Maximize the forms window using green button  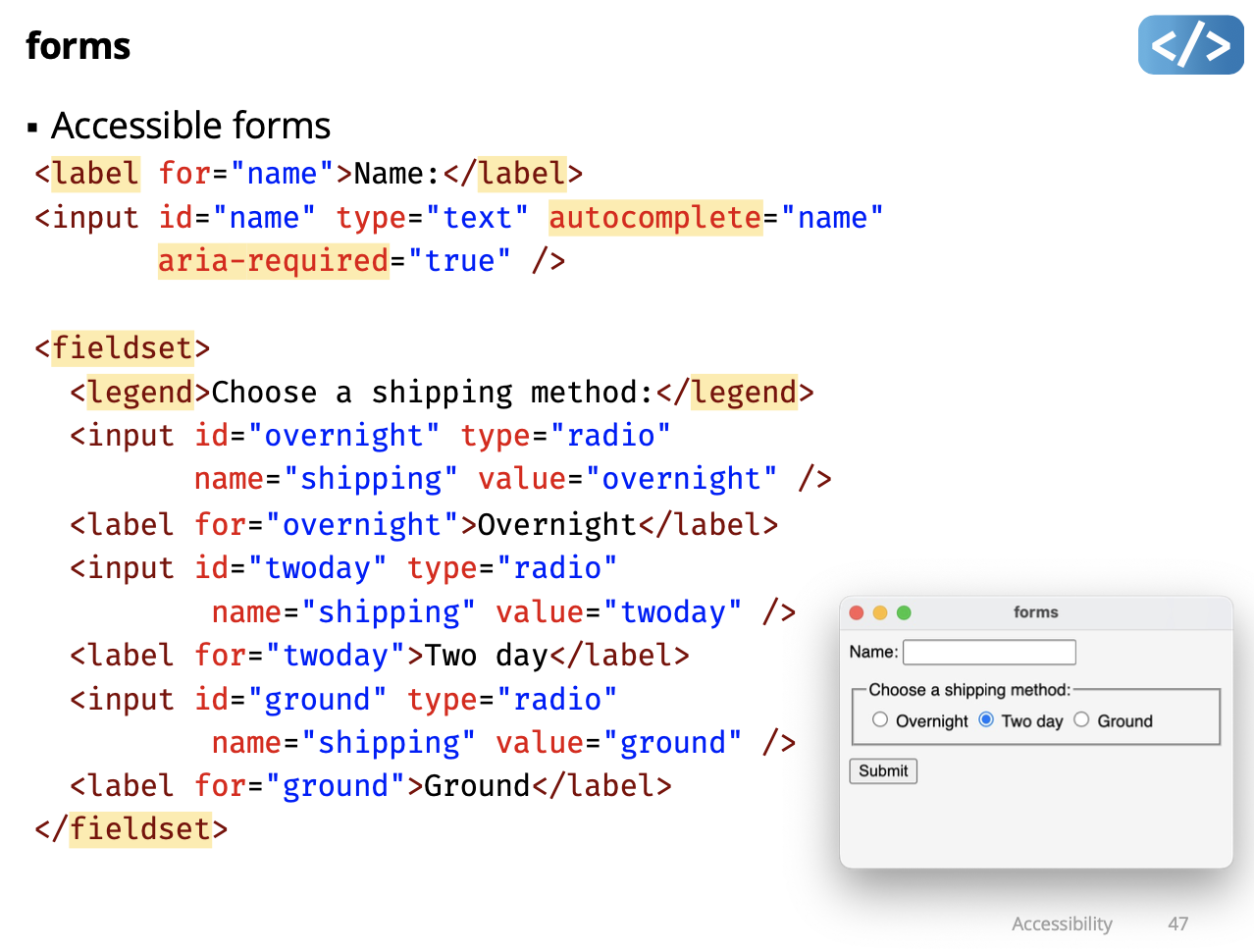click(x=904, y=612)
